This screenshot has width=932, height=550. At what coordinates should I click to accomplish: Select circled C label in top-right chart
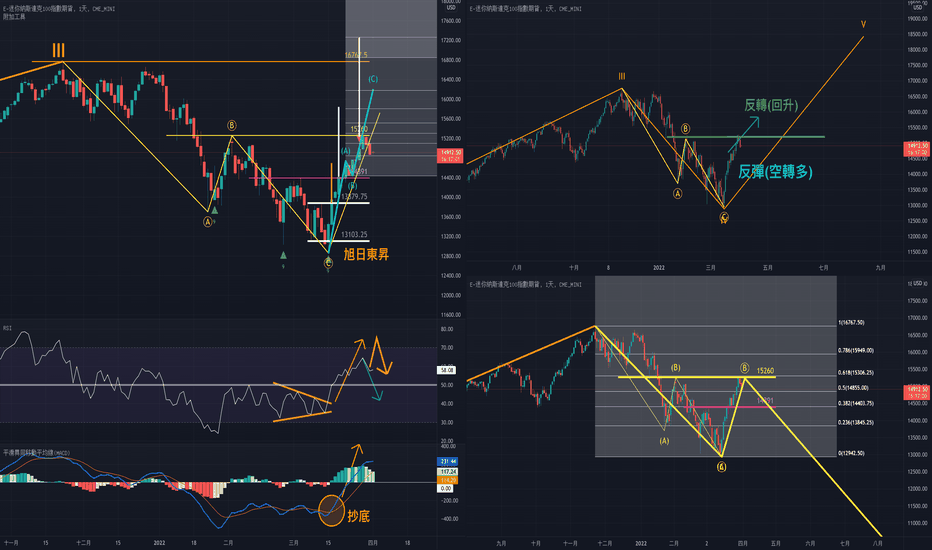tap(724, 218)
